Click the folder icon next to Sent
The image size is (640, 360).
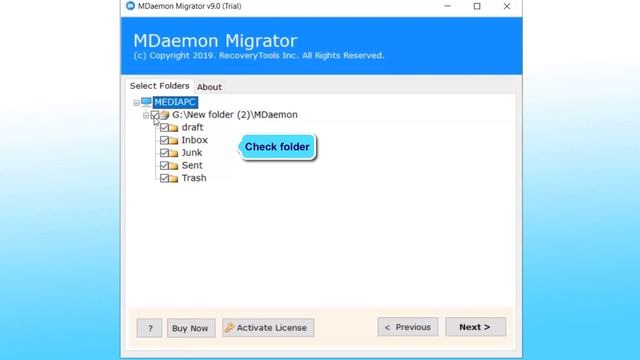tap(173, 166)
